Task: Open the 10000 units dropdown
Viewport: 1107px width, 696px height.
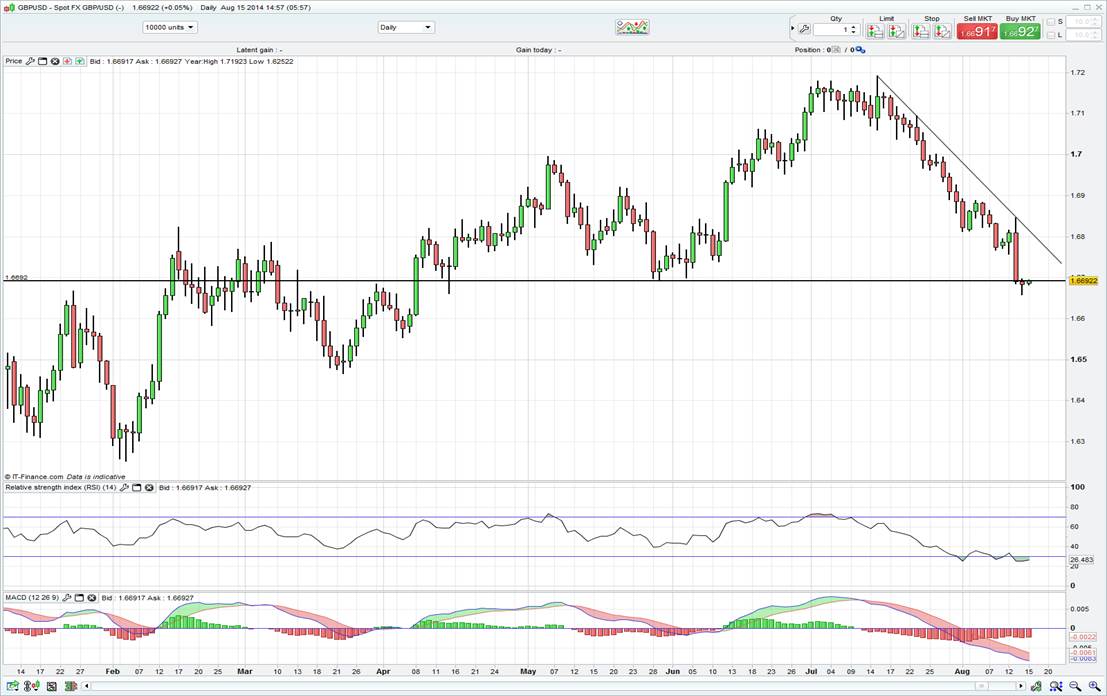Action: (169, 28)
